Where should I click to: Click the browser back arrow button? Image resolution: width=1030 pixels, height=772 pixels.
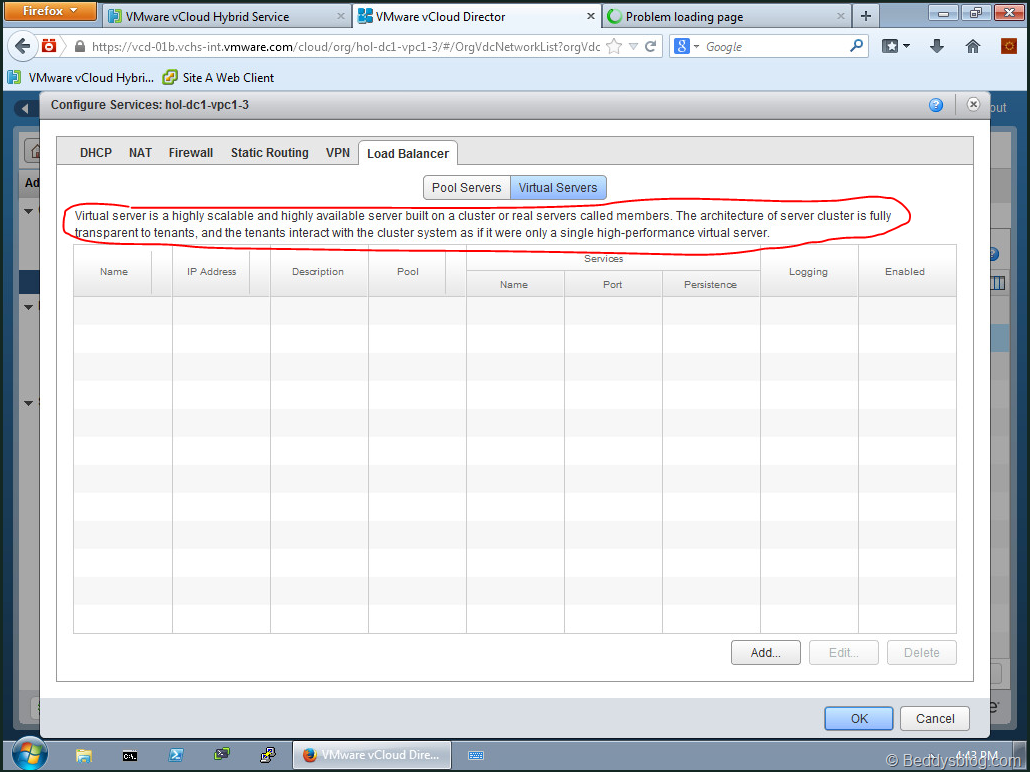pos(22,47)
